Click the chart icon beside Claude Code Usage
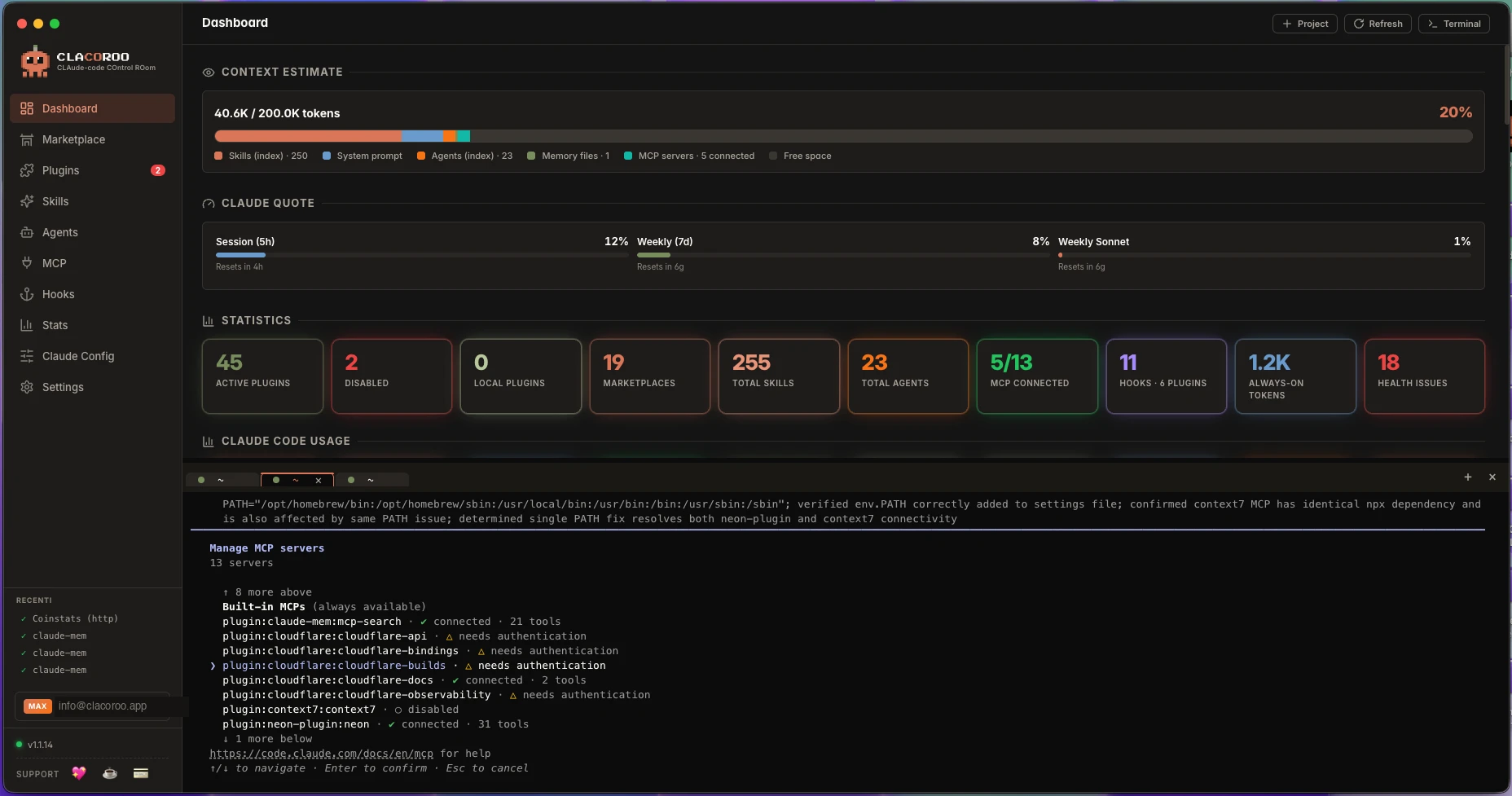 click(x=208, y=442)
